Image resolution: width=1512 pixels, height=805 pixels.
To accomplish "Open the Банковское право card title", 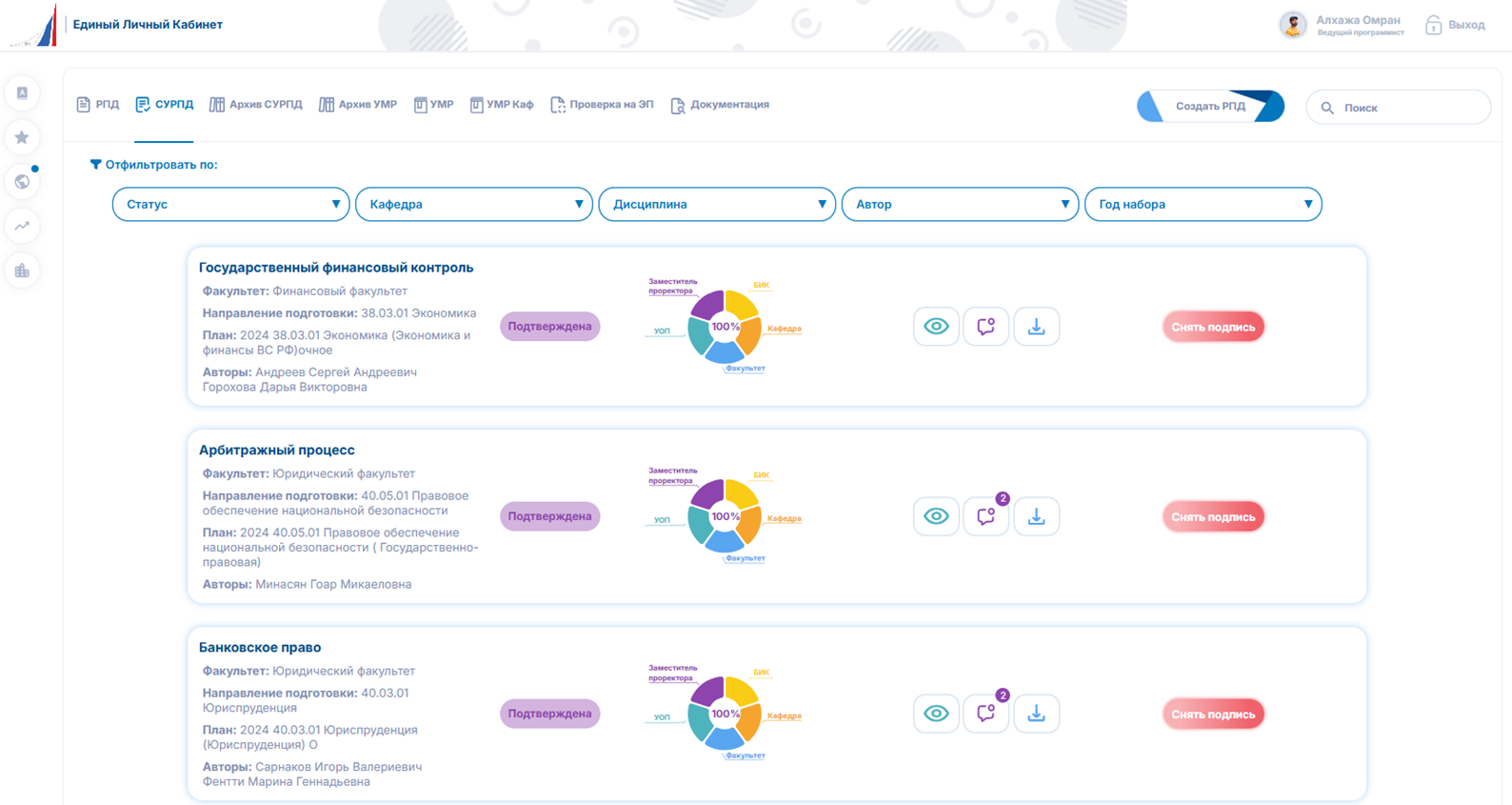I will (260, 647).
